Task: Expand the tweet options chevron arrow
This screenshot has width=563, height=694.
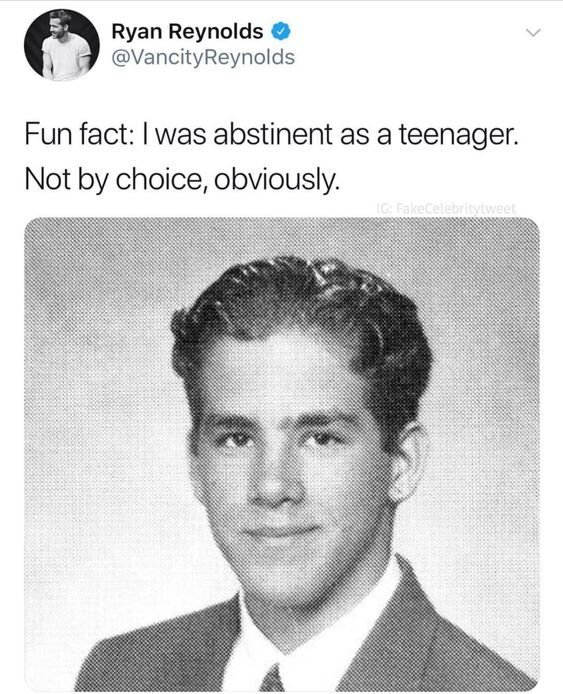Action: click(x=533, y=33)
